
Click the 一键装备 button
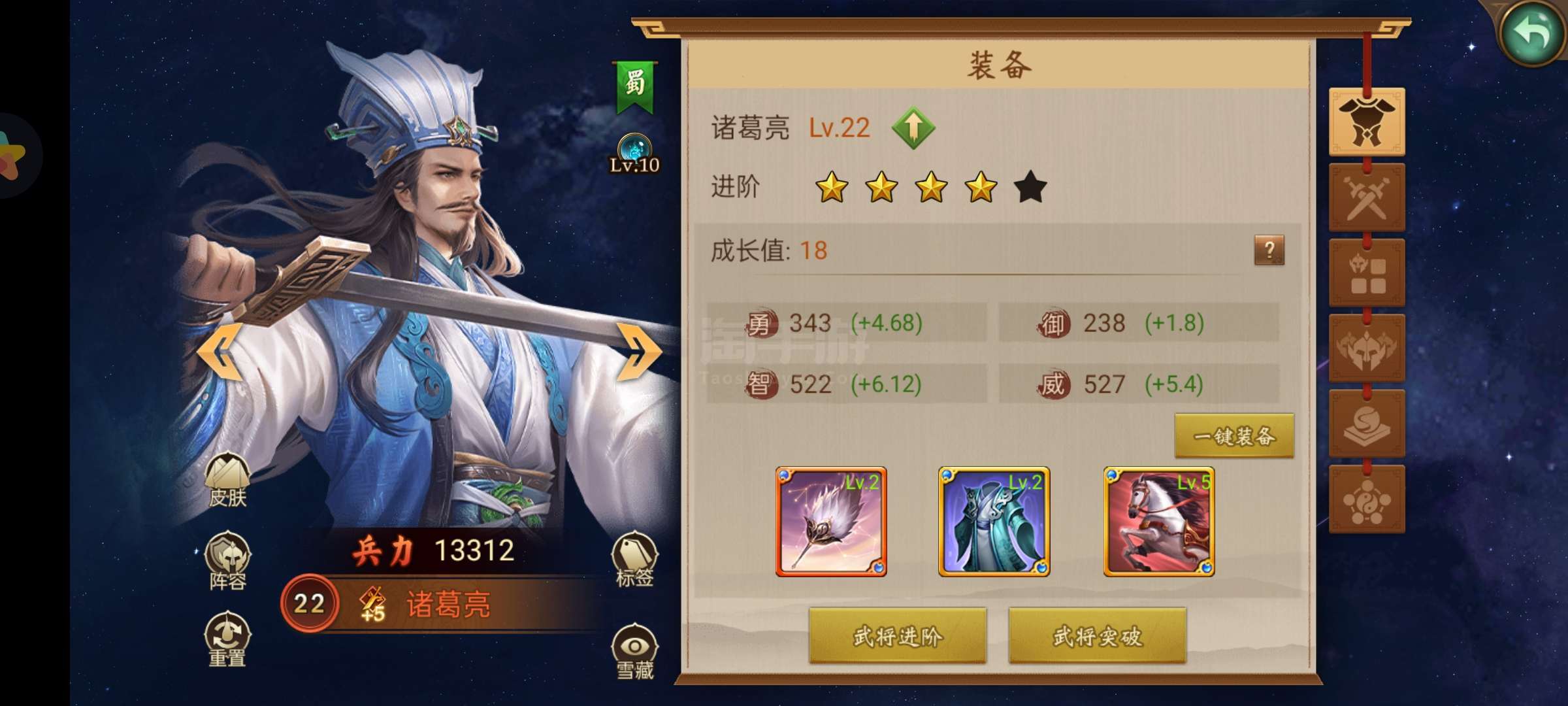click(x=1234, y=435)
